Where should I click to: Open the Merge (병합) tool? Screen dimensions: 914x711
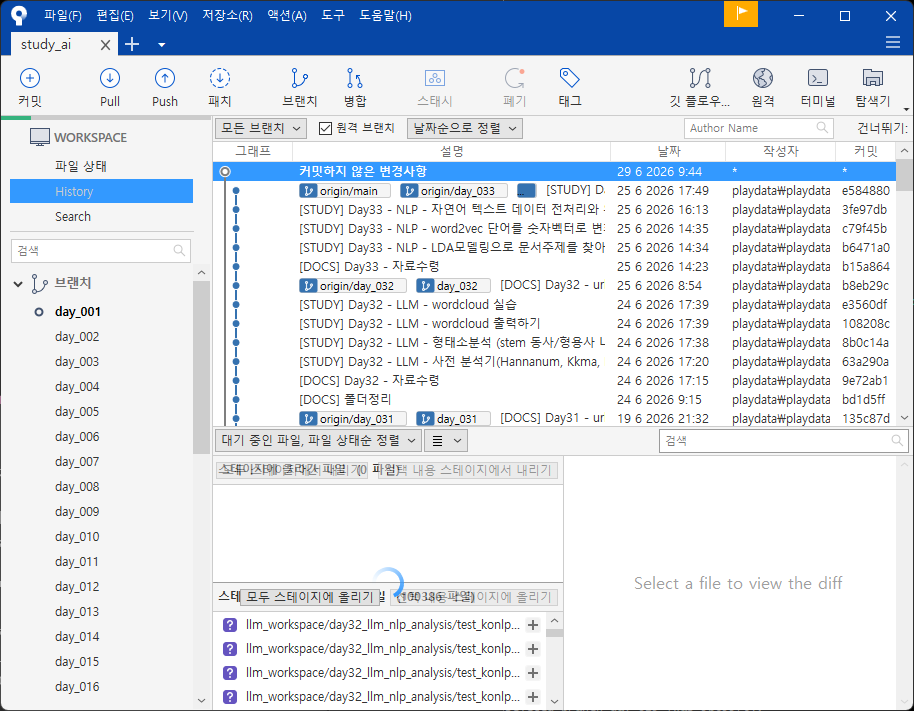tap(354, 78)
